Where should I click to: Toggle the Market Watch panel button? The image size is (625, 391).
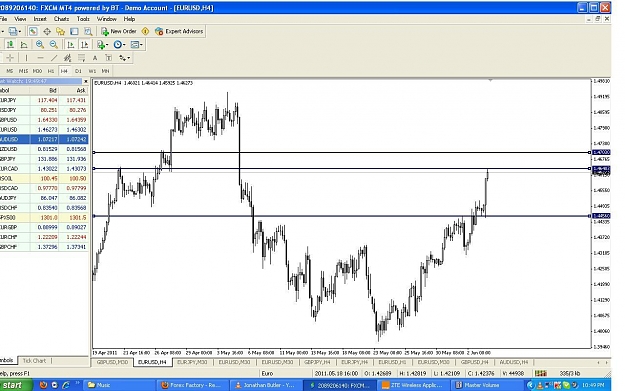pos(33,31)
